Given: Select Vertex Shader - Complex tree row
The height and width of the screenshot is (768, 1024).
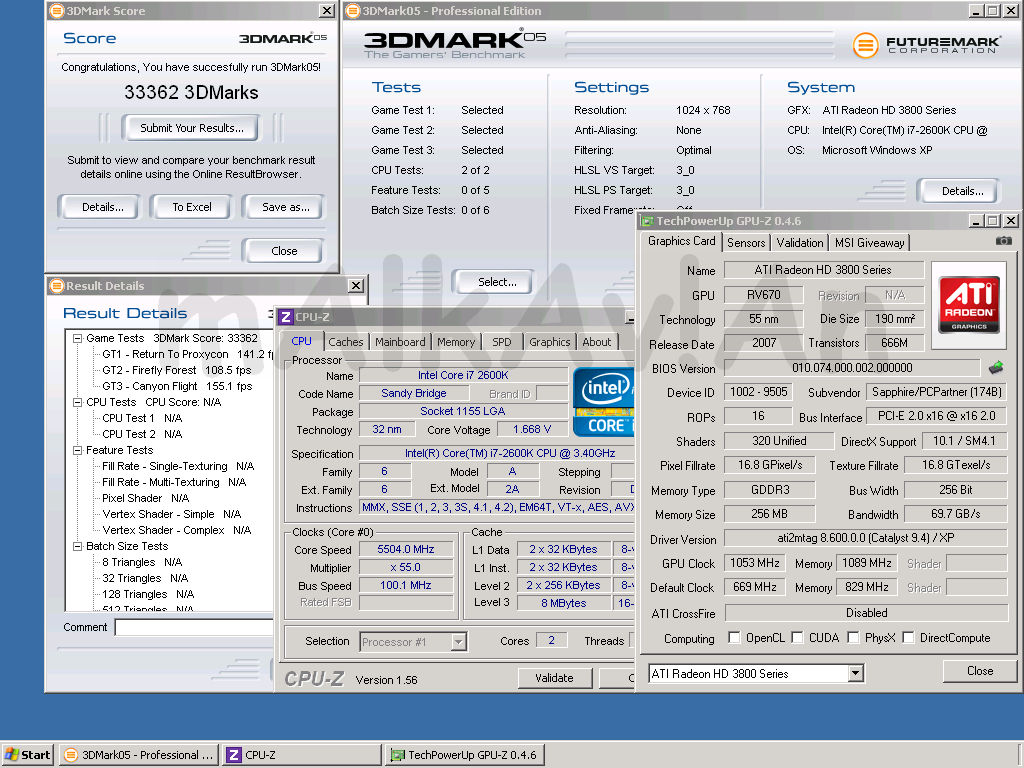Looking at the screenshot, I should point(176,530).
